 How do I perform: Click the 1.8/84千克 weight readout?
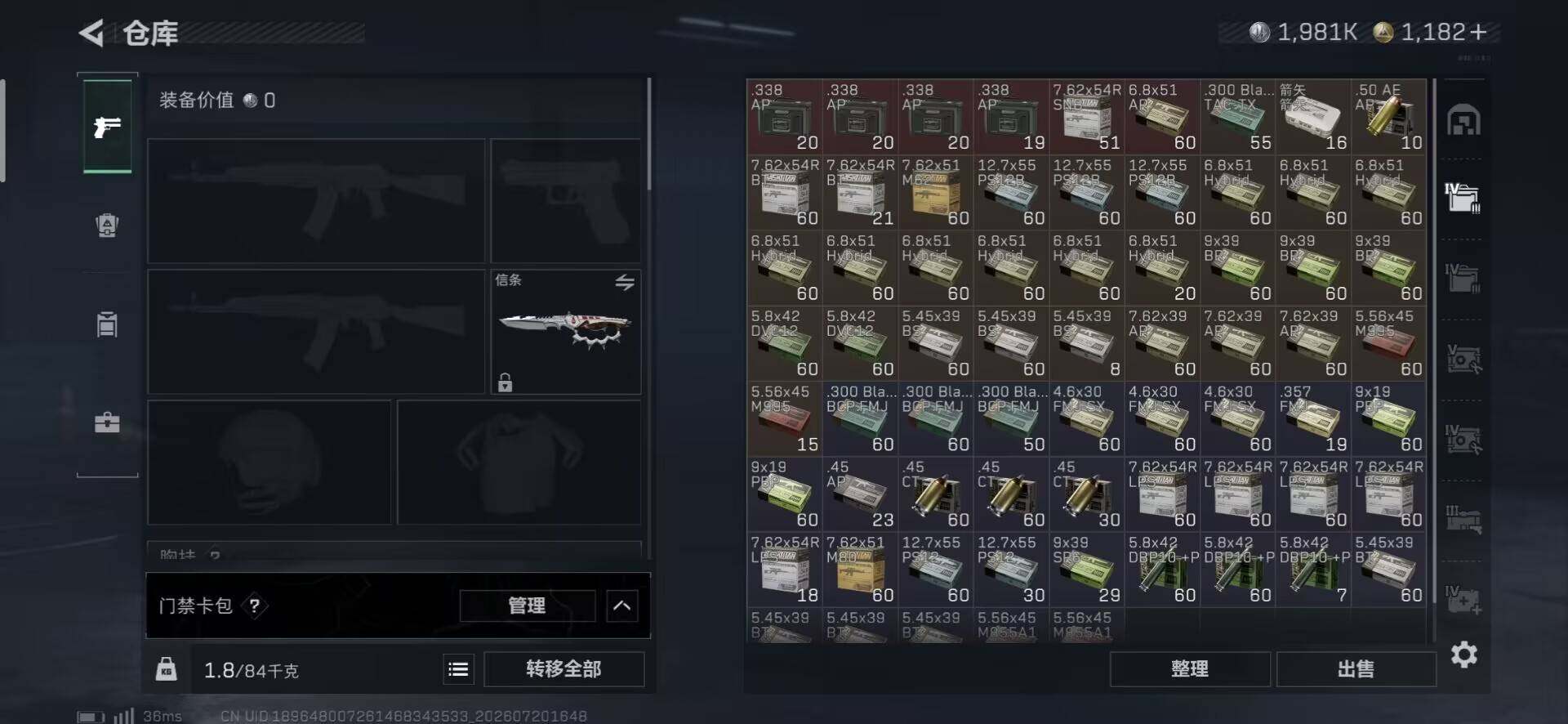[252, 671]
